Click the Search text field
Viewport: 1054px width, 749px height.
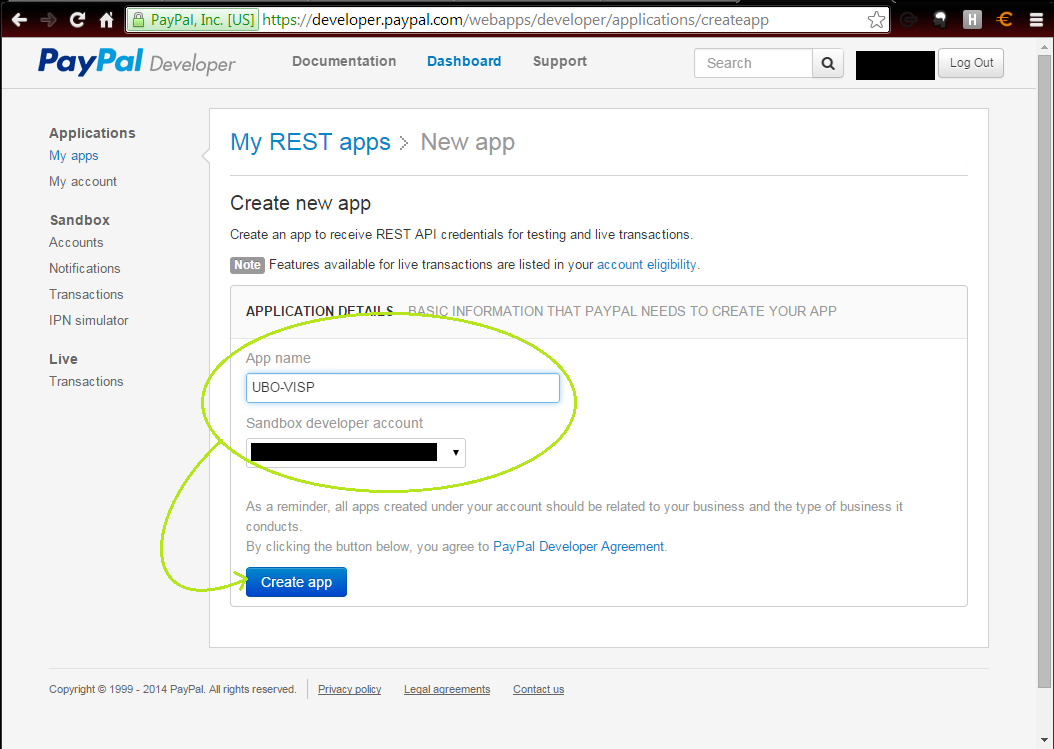754,63
